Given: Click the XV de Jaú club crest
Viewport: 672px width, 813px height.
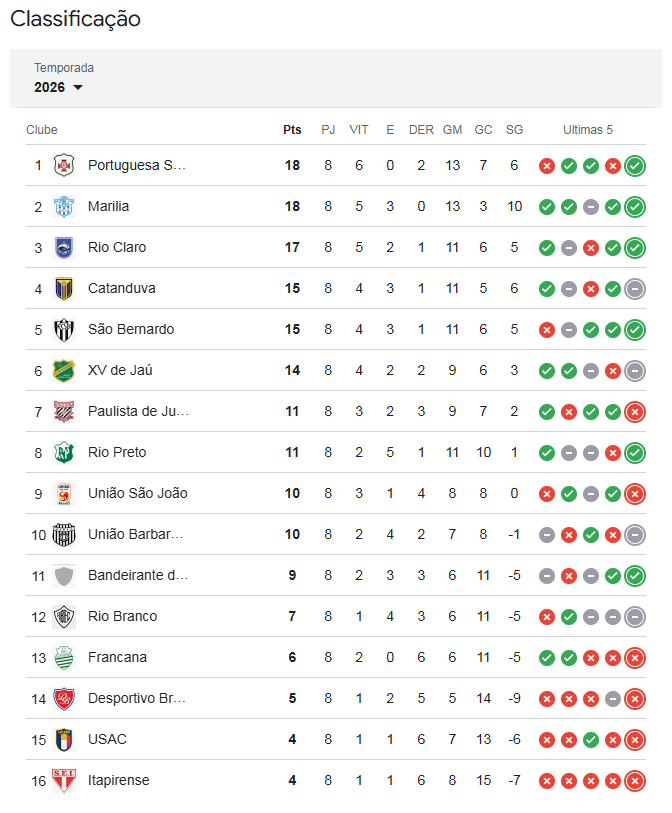Looking at the screenshot, I should 64,370.
